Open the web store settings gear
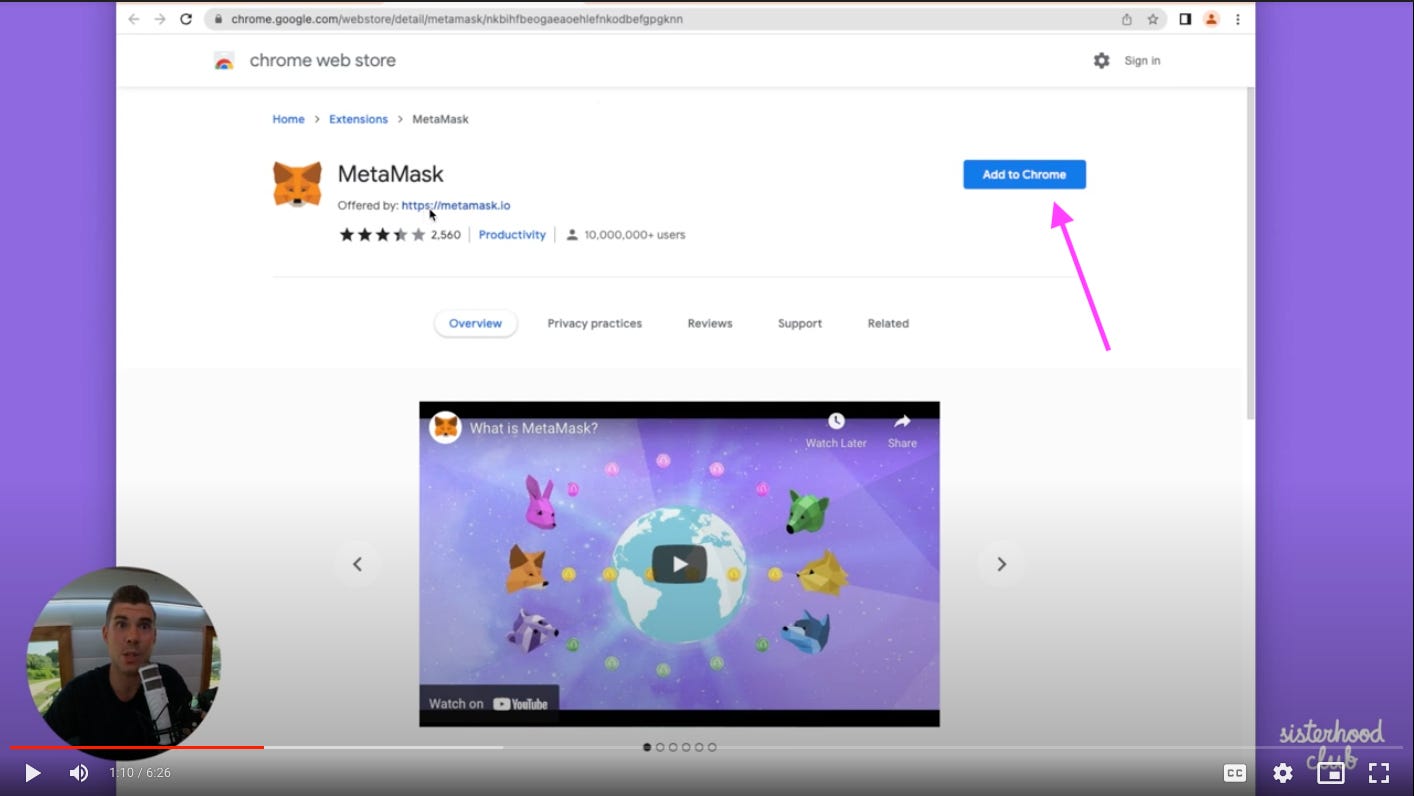1414x796 pixels. (1101, 61)
